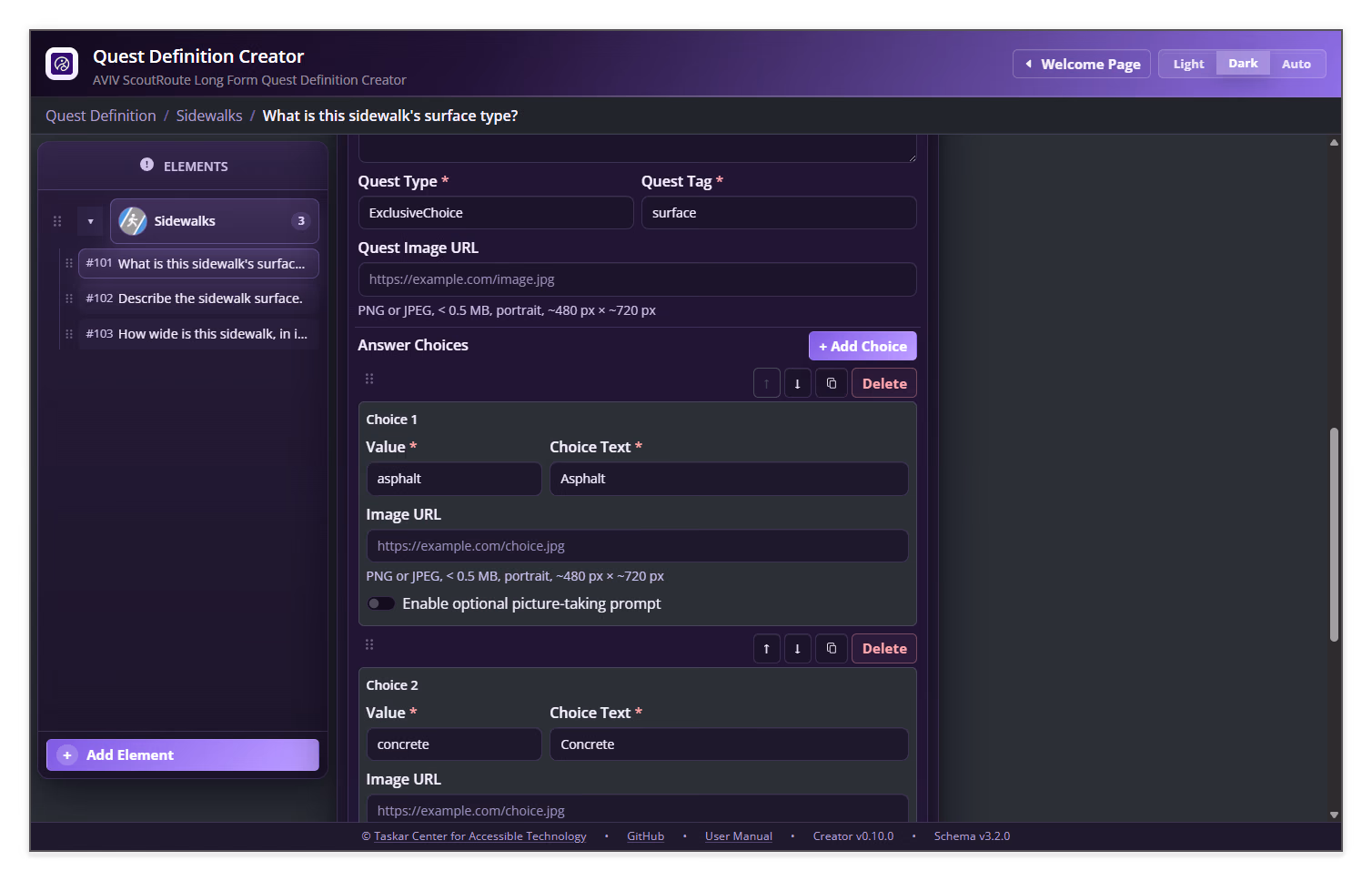Switch theme to Light

[x=1188, y=64]
